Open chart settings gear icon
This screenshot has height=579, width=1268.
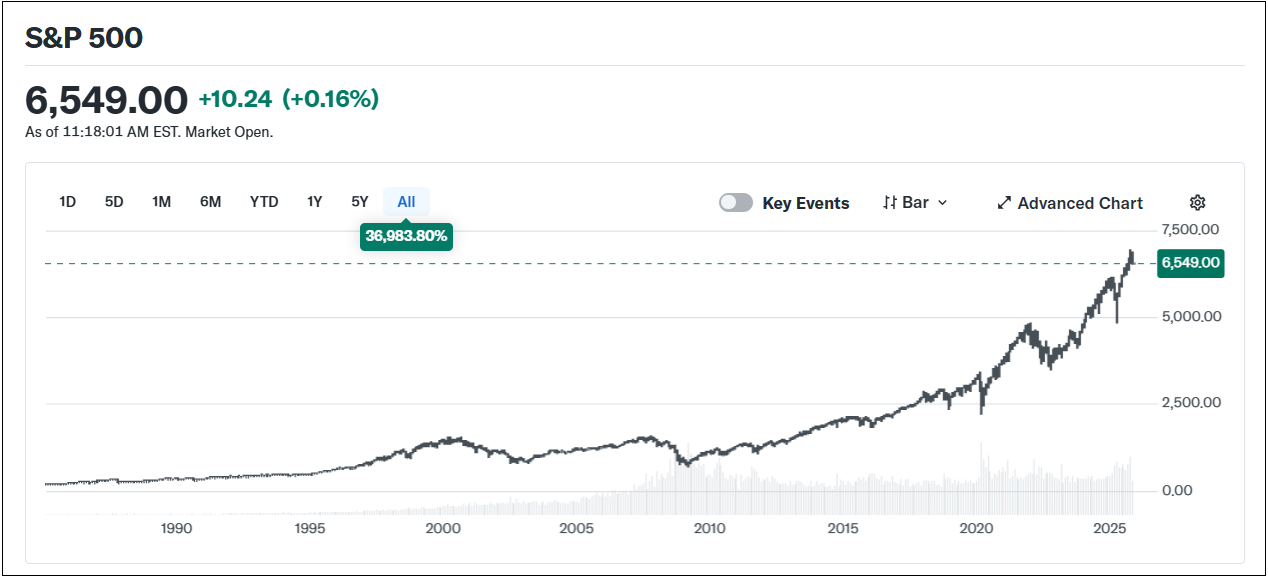1197,203
